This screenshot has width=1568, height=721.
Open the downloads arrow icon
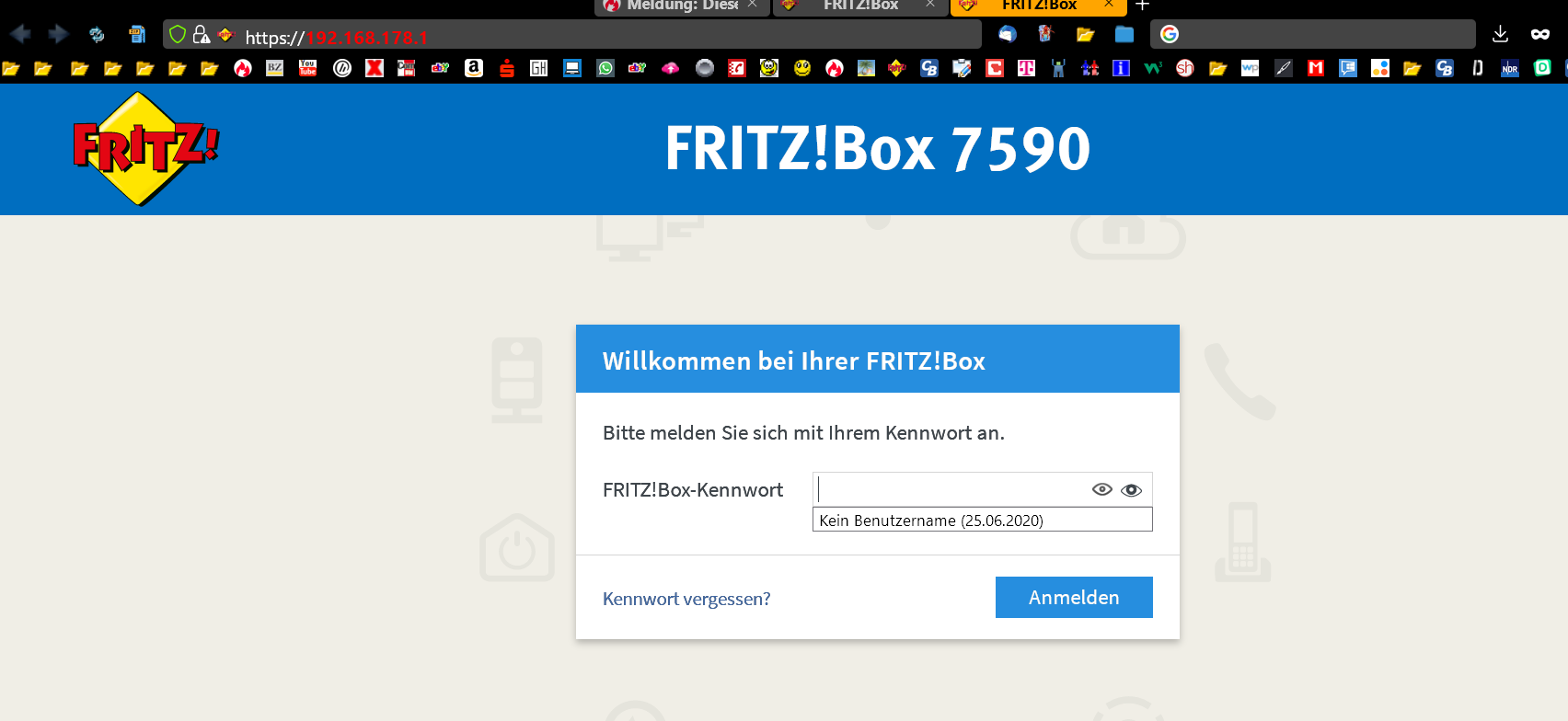tap(1500, 34)
